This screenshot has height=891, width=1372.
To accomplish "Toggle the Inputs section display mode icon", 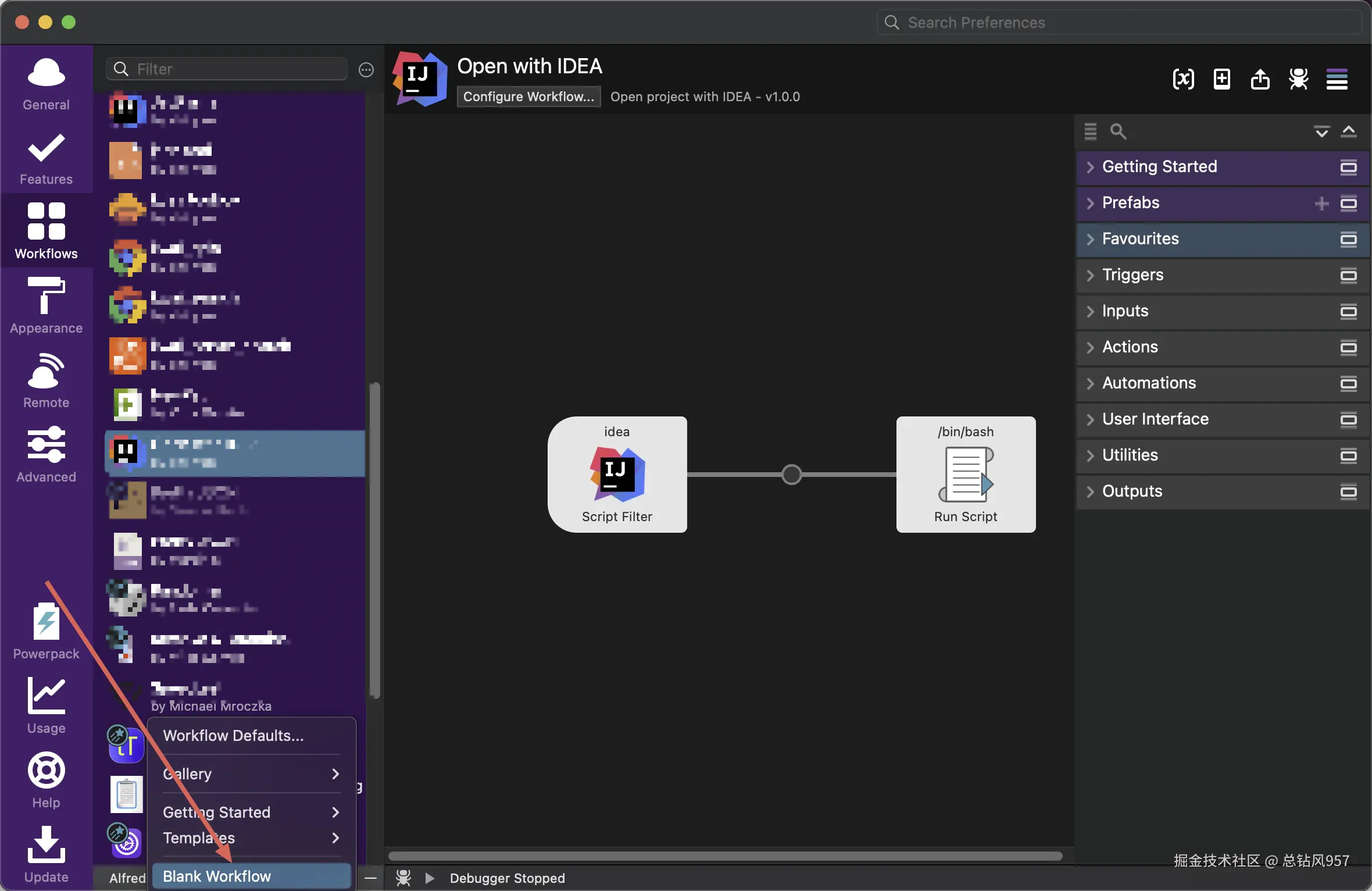I will [x=1348, y=311].
